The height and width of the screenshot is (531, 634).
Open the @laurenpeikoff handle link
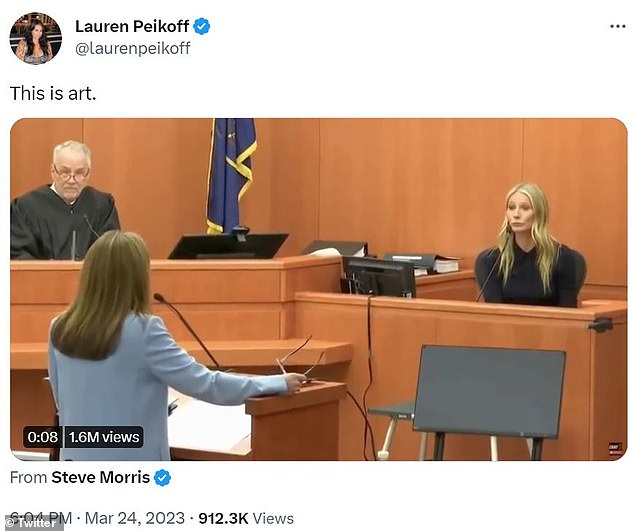[133, 48]
